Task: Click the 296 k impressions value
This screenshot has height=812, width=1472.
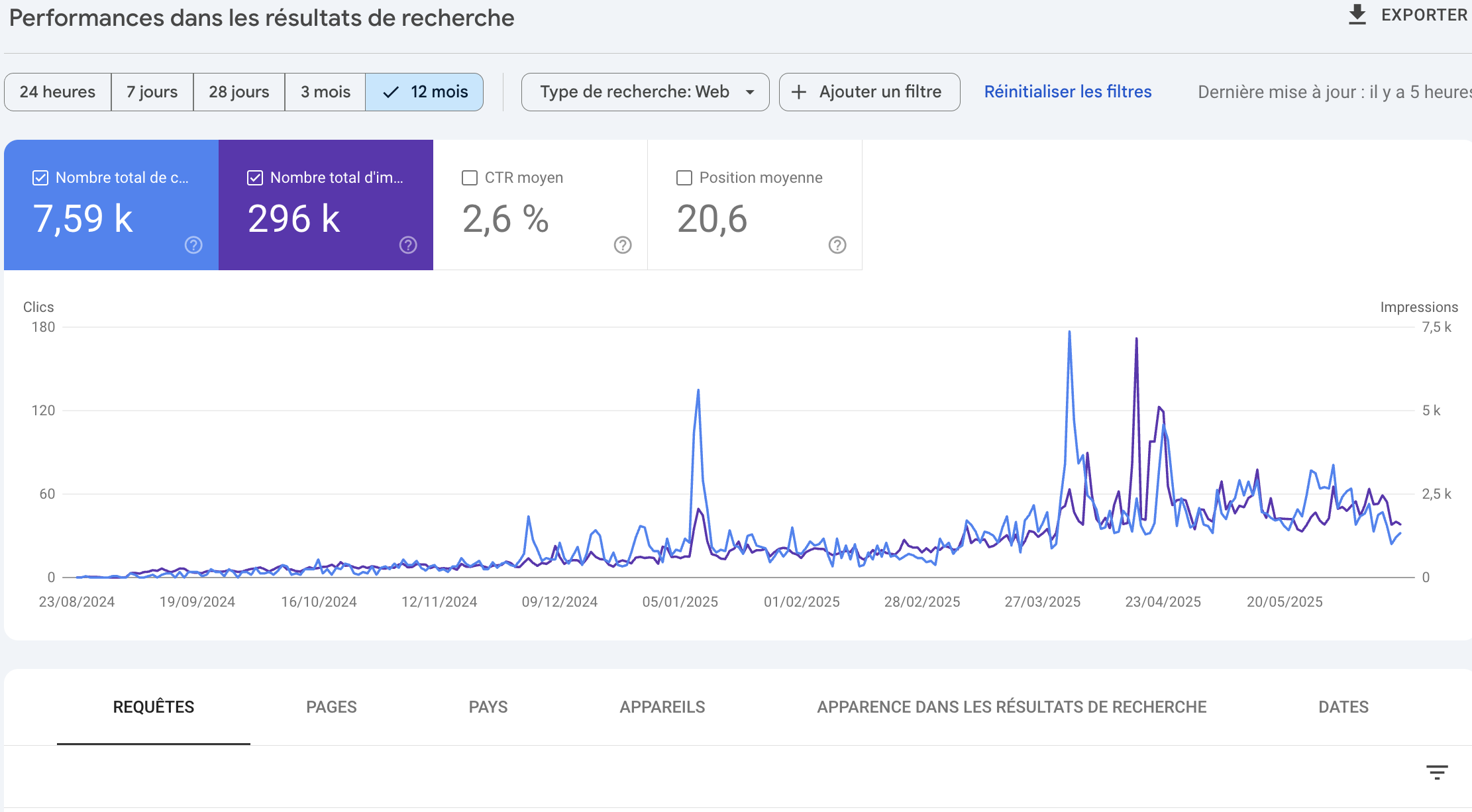Action: (294, 219)
